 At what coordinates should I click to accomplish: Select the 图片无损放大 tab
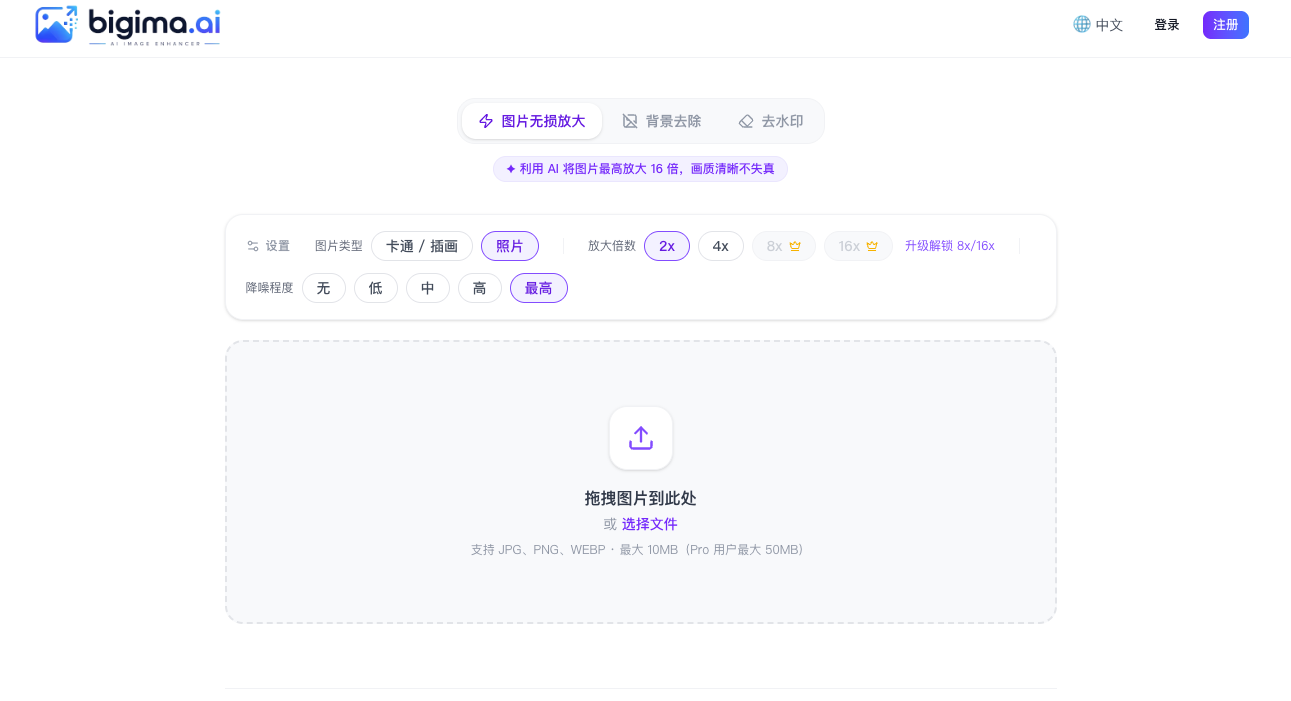532,121
